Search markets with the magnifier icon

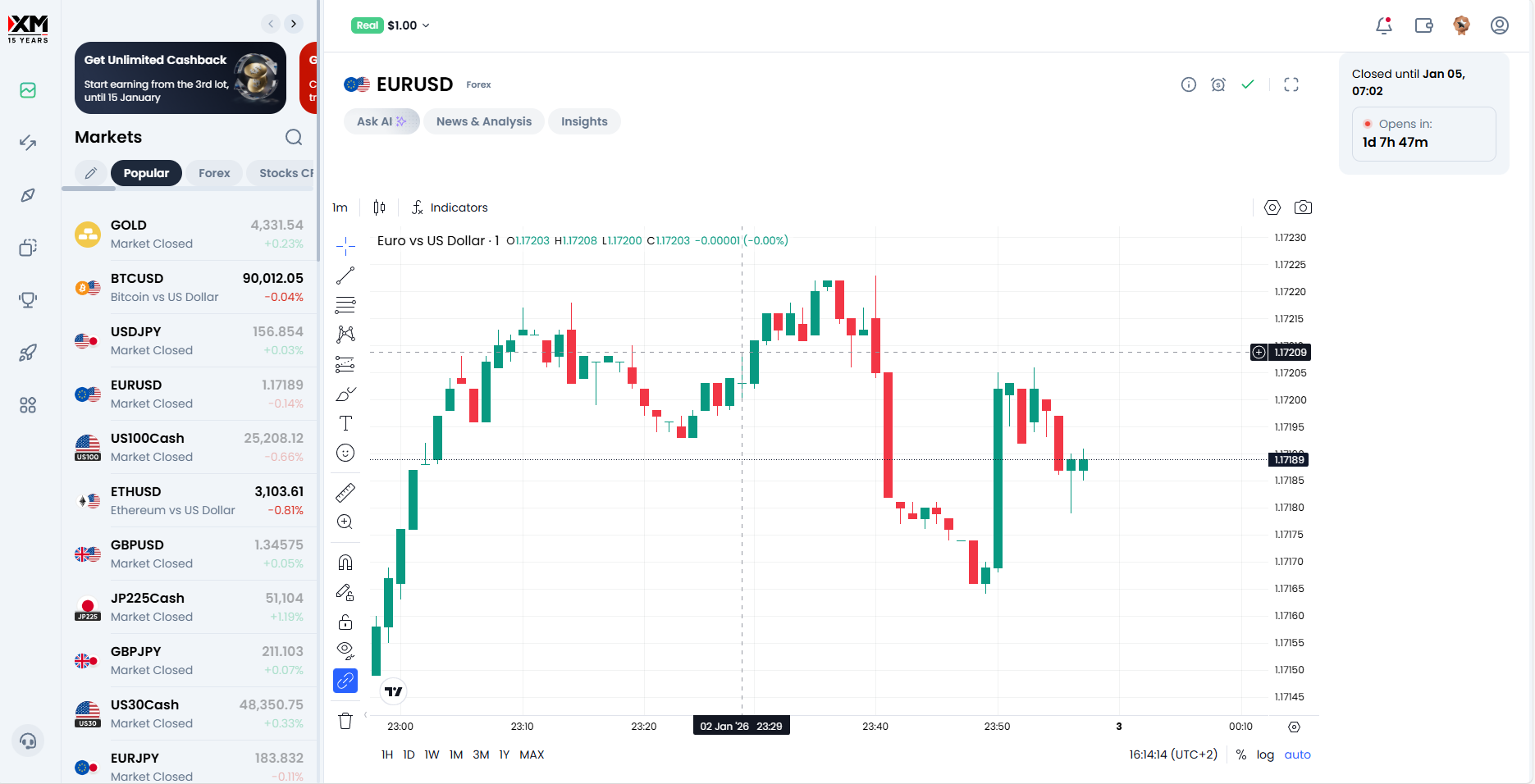[x=294, y=137]
